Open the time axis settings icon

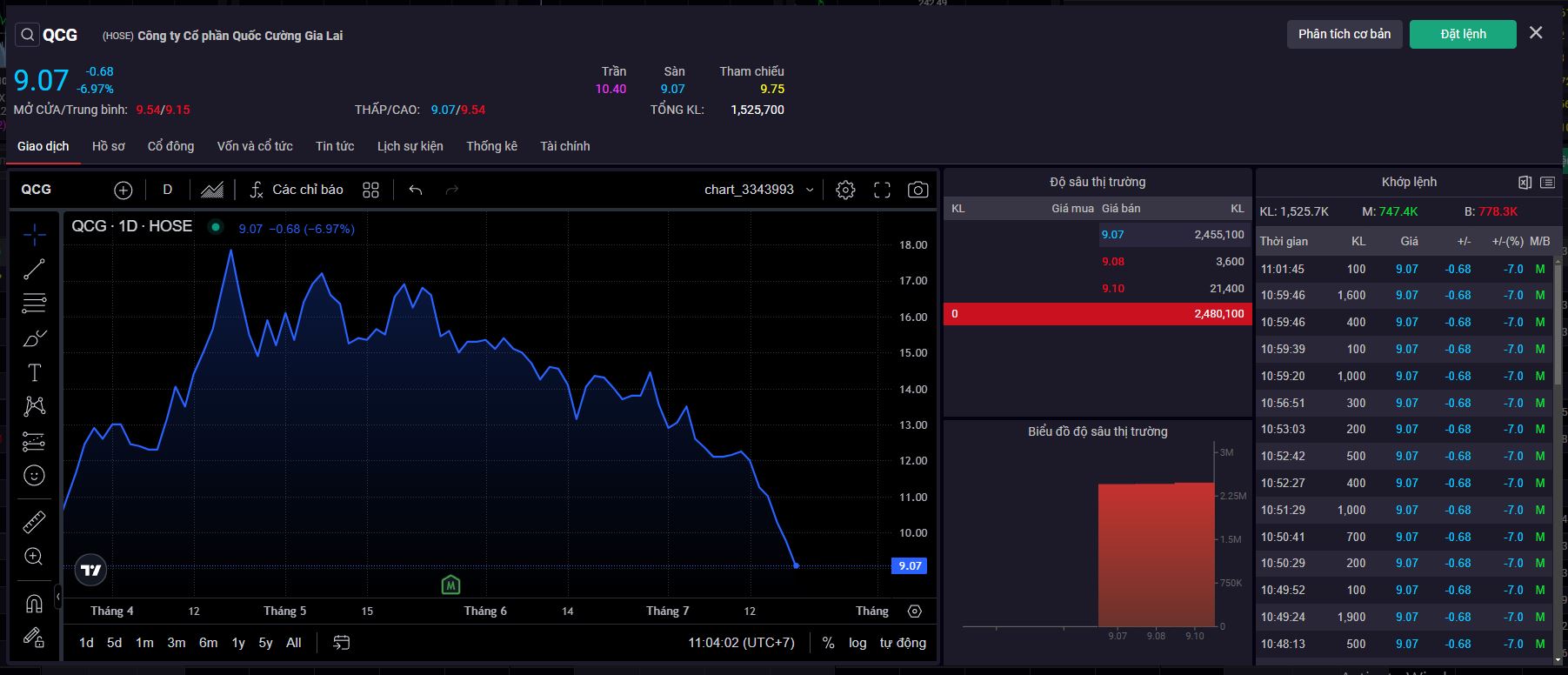[915, 611]
